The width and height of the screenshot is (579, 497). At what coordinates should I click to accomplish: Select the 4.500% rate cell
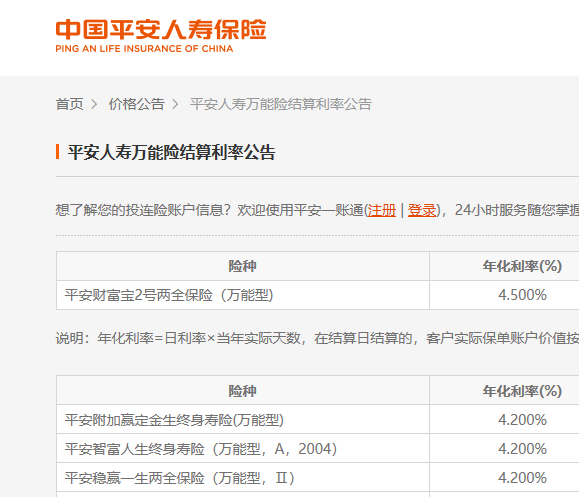click(x=522, y=295)
